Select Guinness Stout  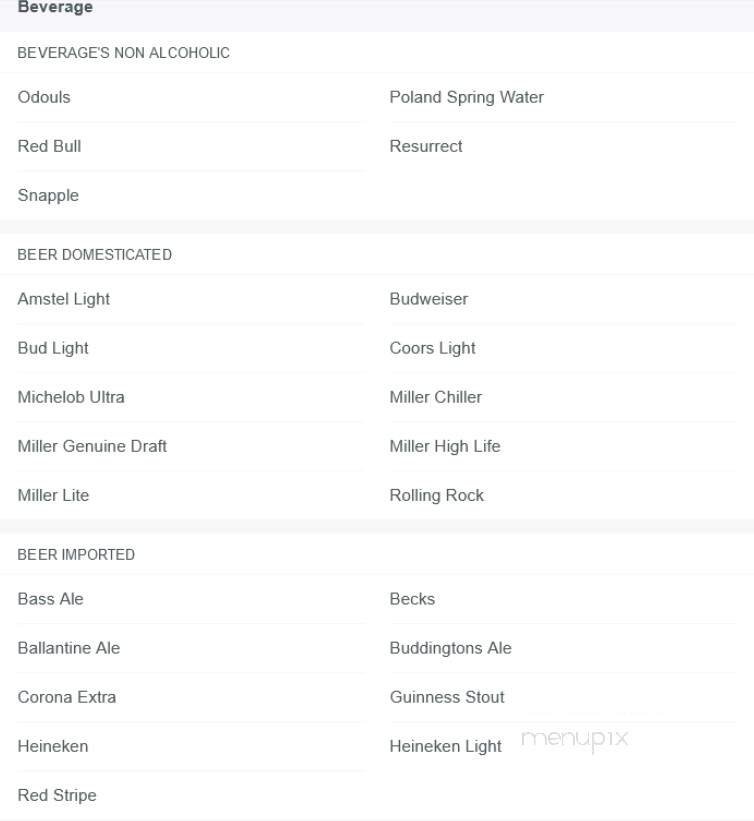(447, 697)
